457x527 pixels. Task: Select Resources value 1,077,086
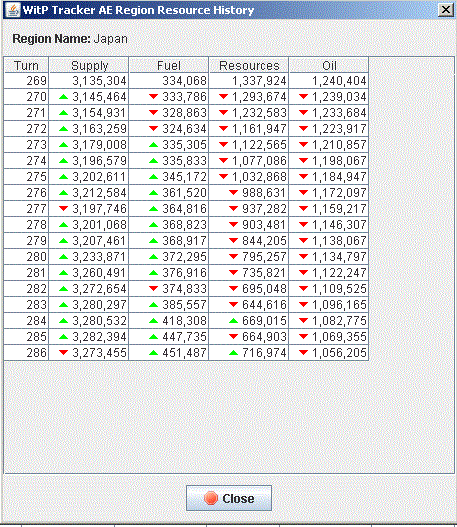[259, 161]
